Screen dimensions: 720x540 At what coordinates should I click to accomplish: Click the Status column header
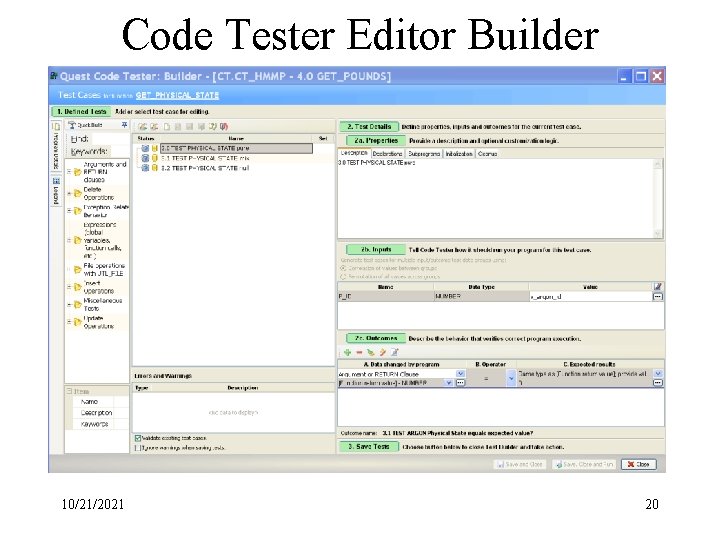(x=146, y=138)
